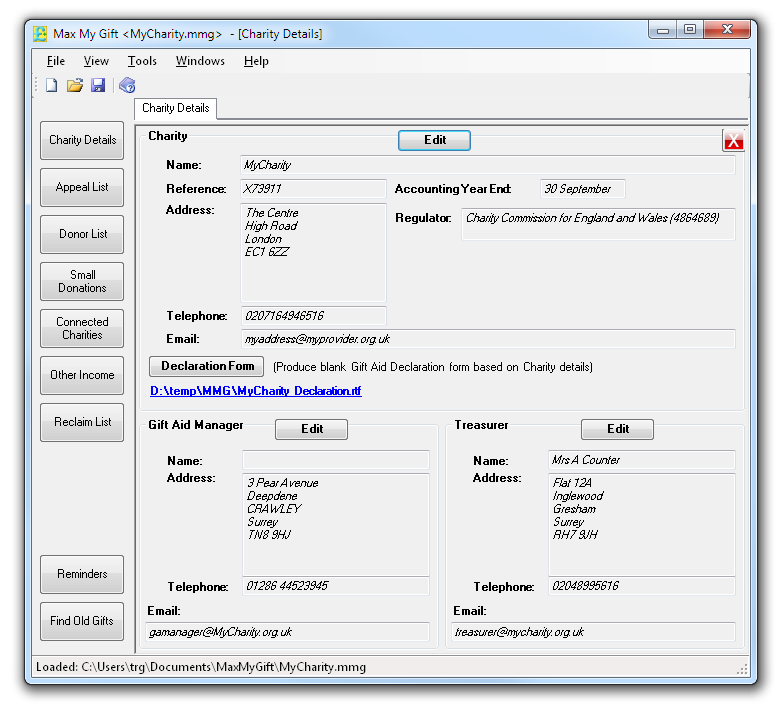The image size is (783, 705).
Task: Go to Small Donations
Action: [82, 281]
